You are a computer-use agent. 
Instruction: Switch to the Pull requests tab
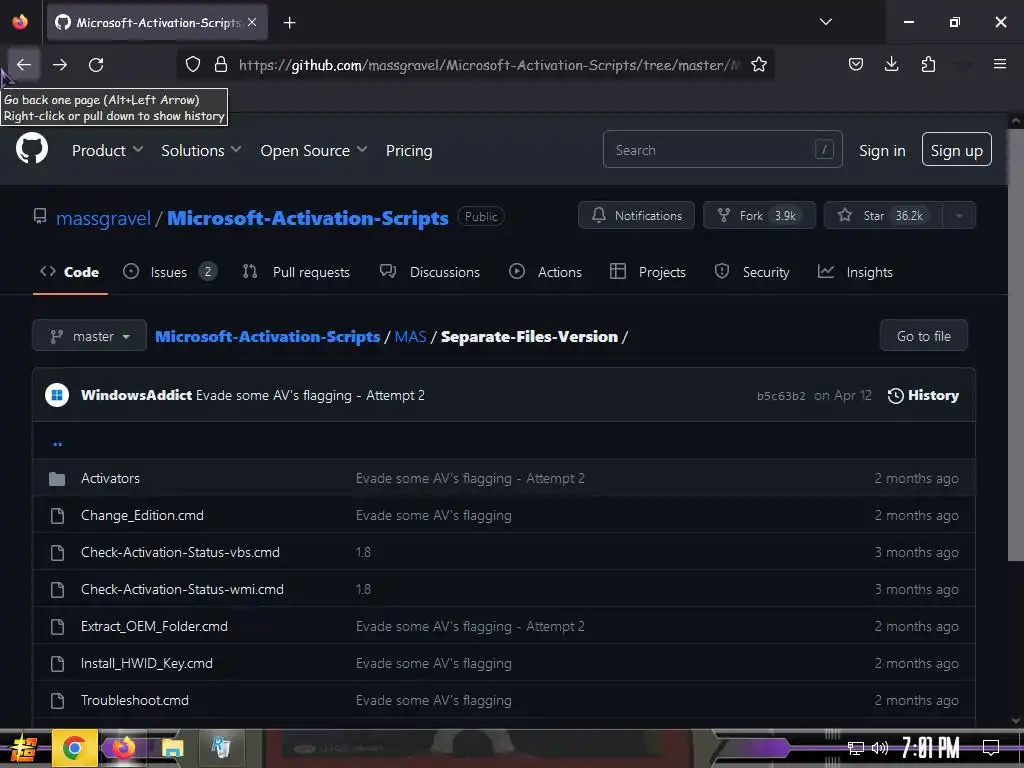pos(296,272)
